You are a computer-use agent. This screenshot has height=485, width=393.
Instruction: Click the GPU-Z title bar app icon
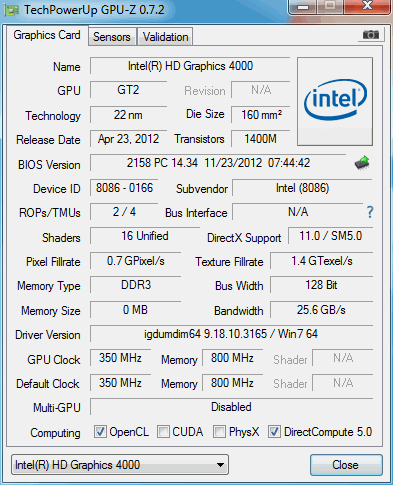11,10
